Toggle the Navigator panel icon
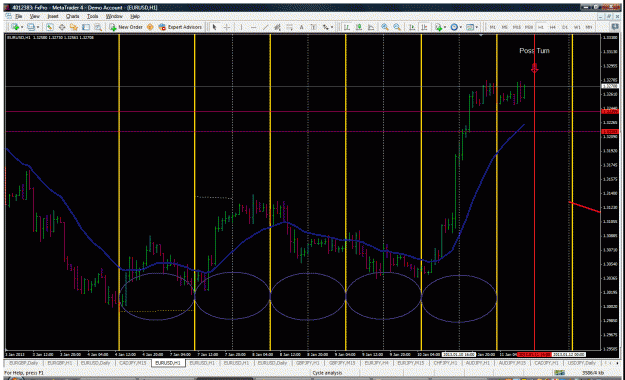 click(74, 27)
